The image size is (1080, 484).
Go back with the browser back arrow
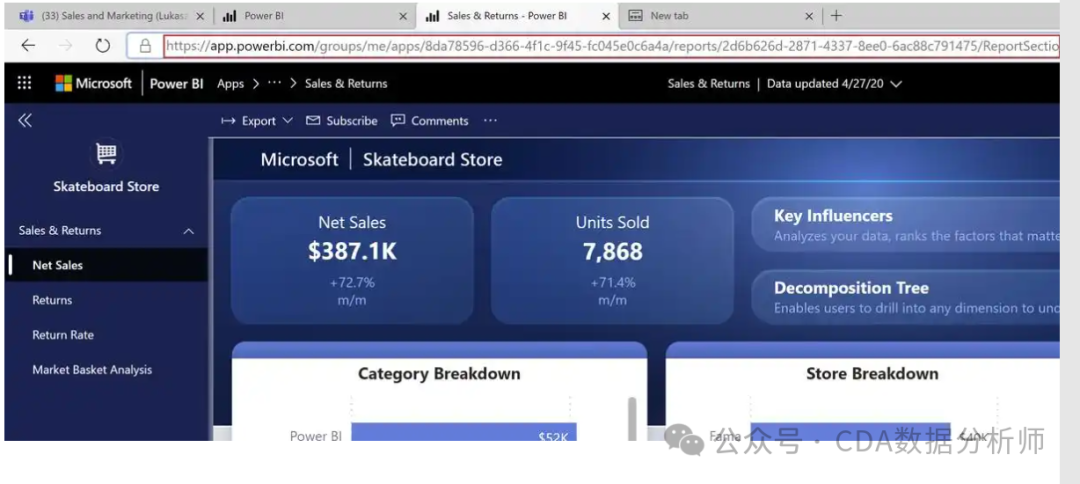tap(28, 45)
